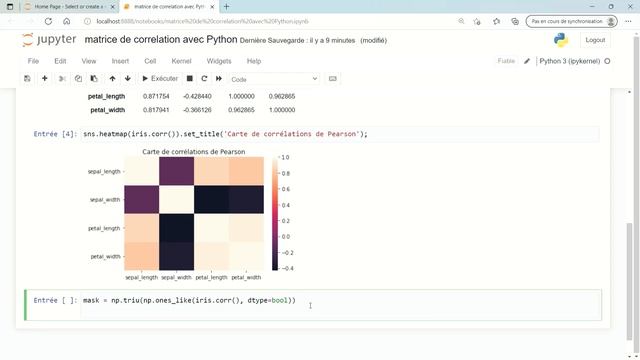
Task: Open browser collections icon
Action: tap(515, 21)
